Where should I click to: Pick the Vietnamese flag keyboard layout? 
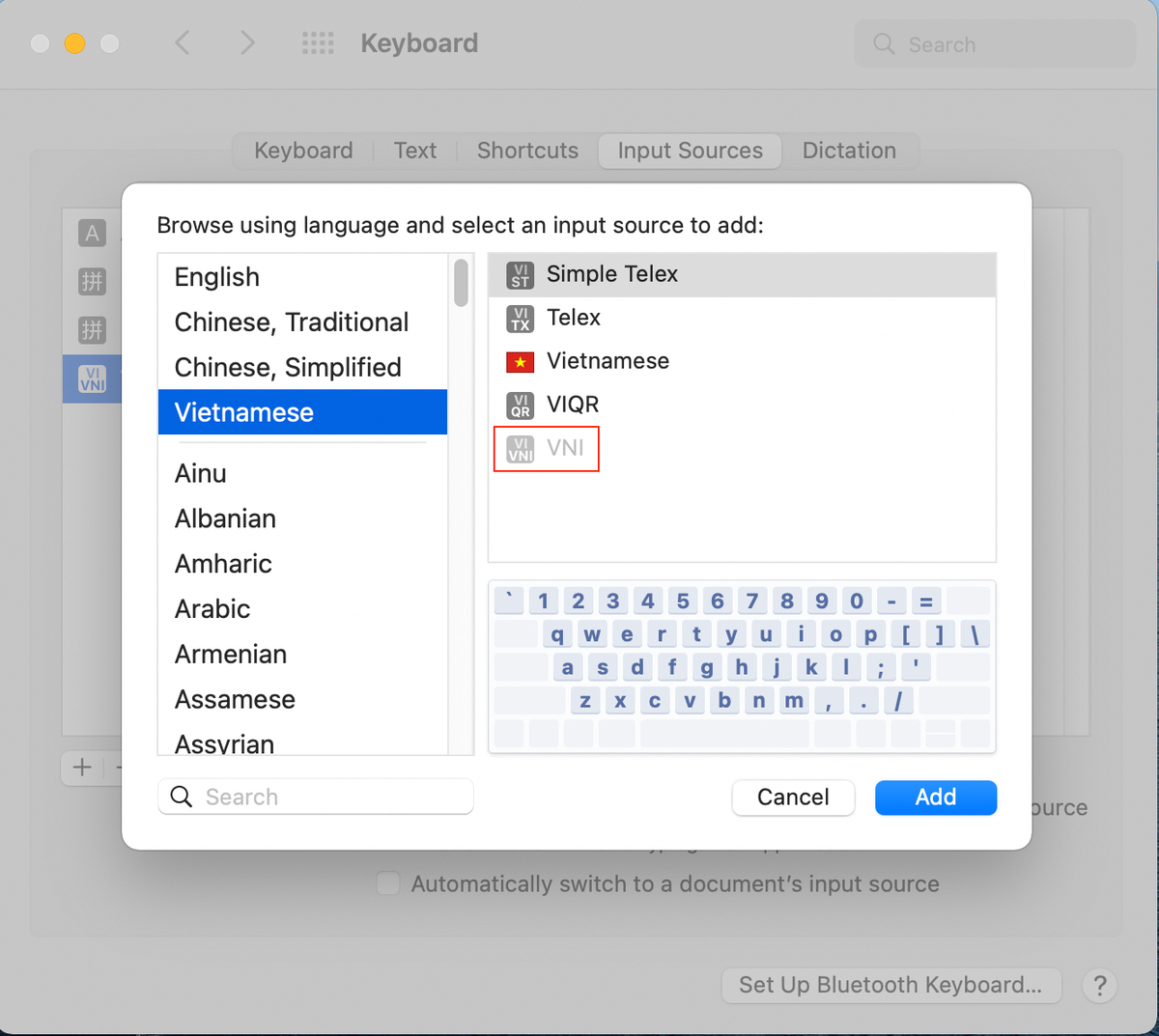pyautogui.click(x=742, y=361)
